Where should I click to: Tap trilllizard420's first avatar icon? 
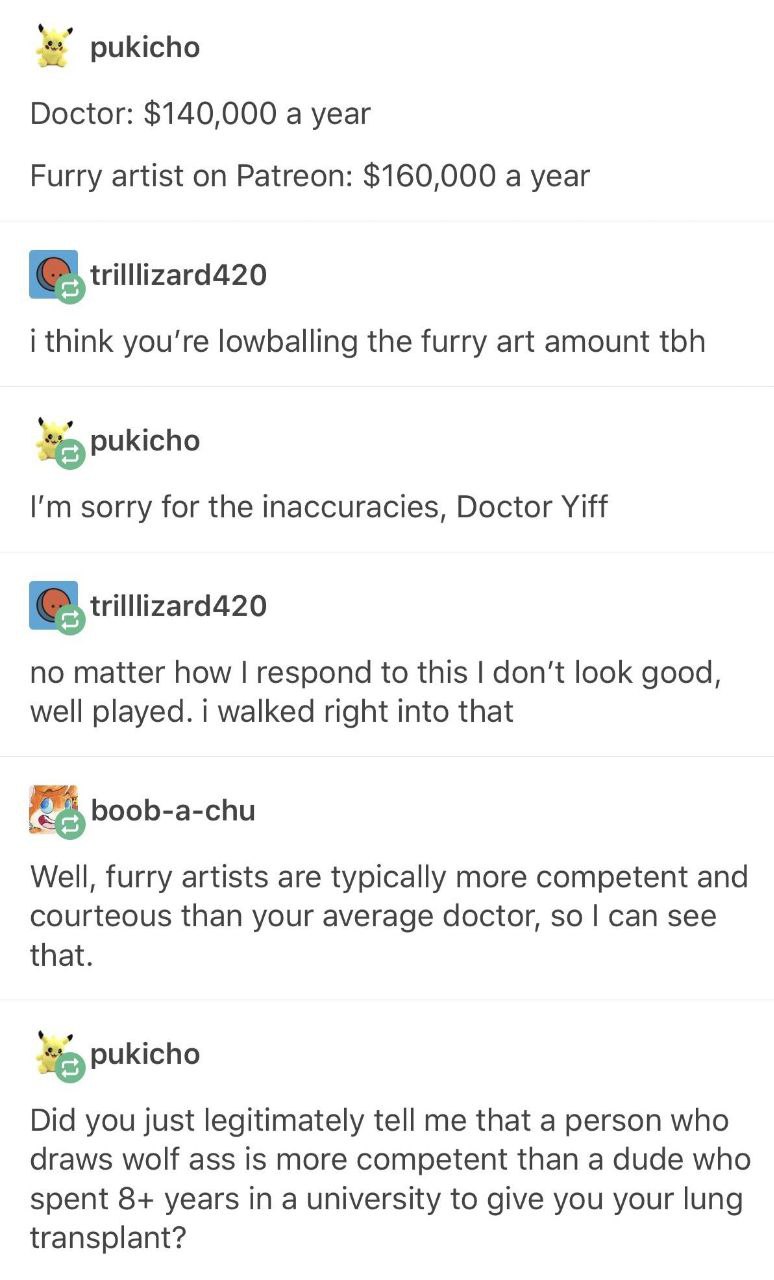tap(54, 274)
